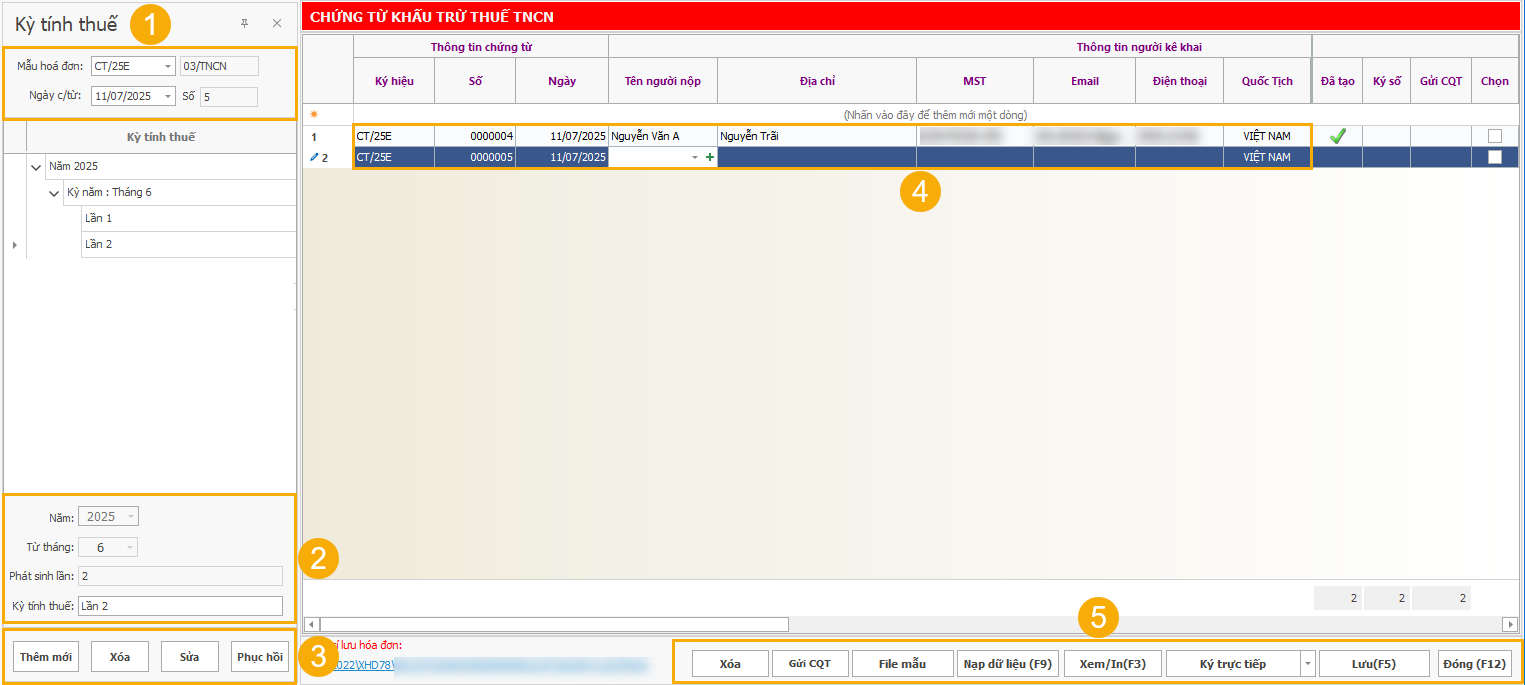The width and height of the screenshot is (1525, 685).
Task: Click the green checkmark in Đã tạo column
Action: tap(1337, 136)
